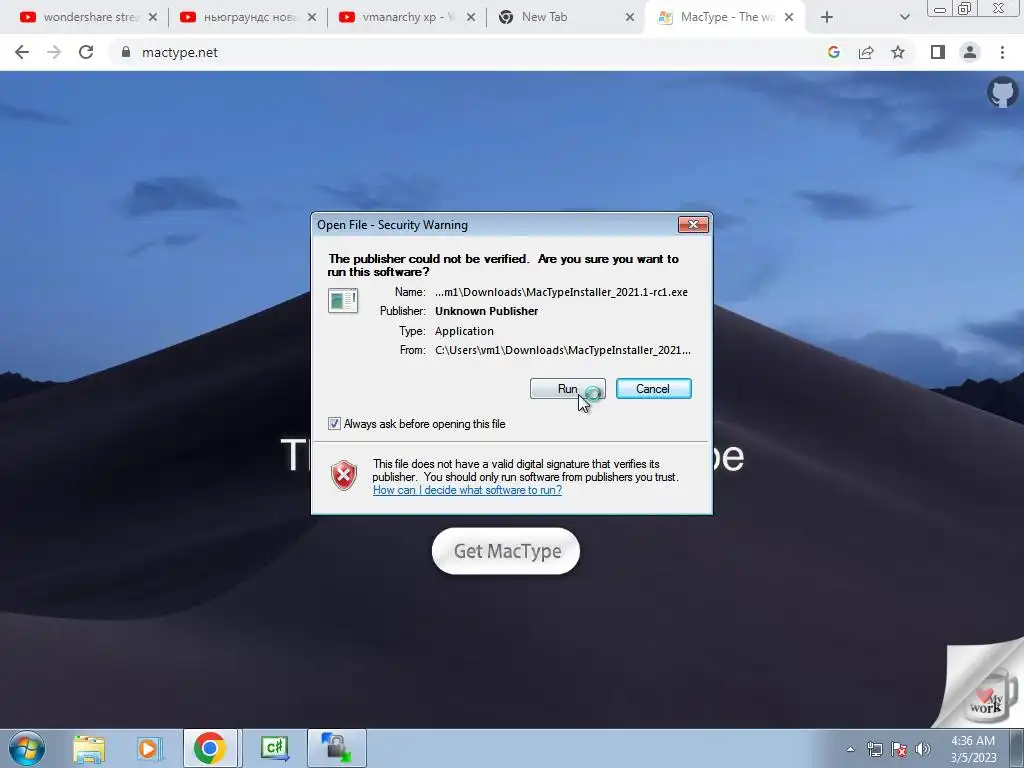The image size is (1024, 768).
Task: Click the browser back arrow
Action: click(x=22, y=52)
